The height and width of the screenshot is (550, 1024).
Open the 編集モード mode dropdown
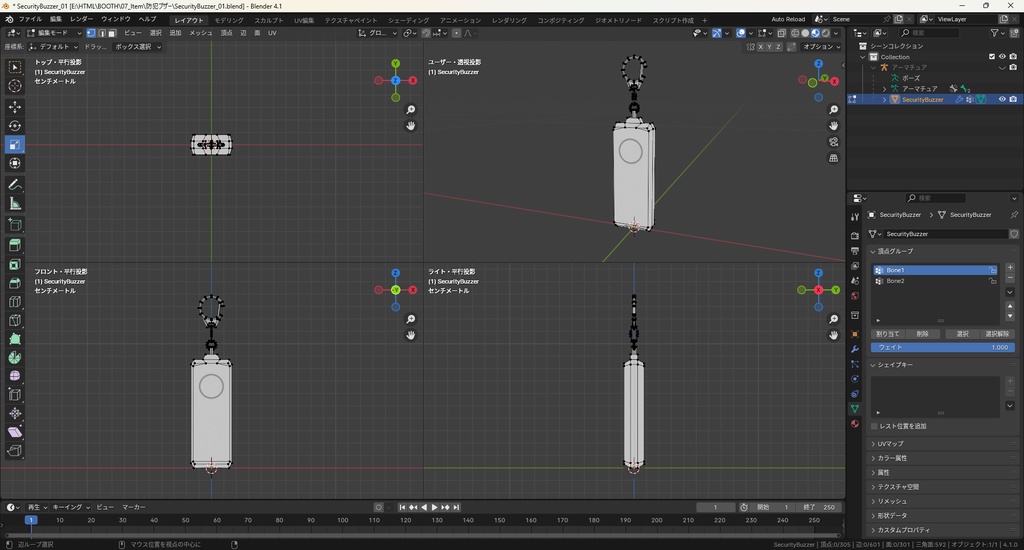pos(52,33)
